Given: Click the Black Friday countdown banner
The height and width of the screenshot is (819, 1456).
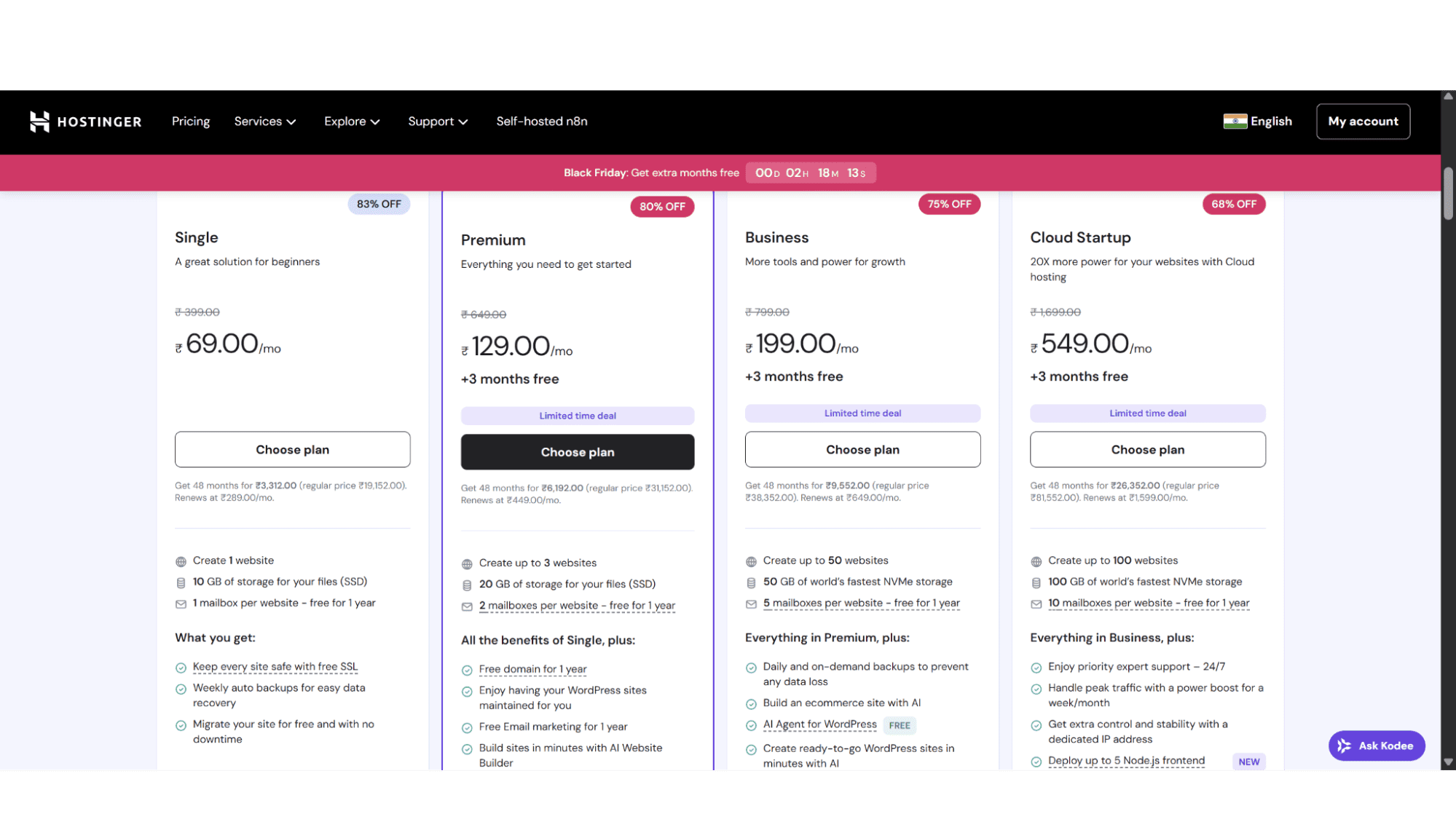Looking at the screenshot, I should [x=720, y=173].
